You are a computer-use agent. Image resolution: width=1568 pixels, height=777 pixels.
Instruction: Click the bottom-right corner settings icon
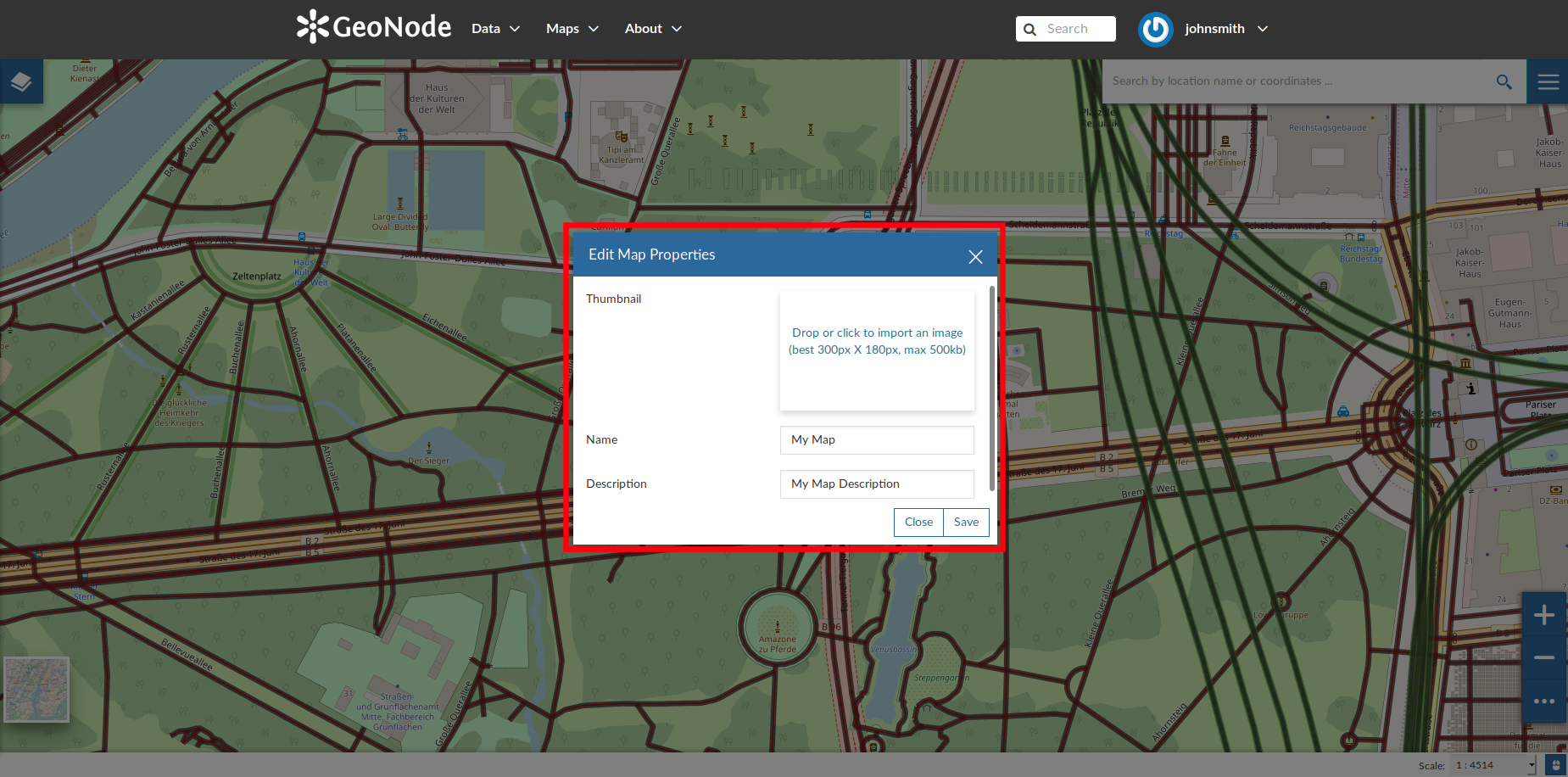[1555, 765]
